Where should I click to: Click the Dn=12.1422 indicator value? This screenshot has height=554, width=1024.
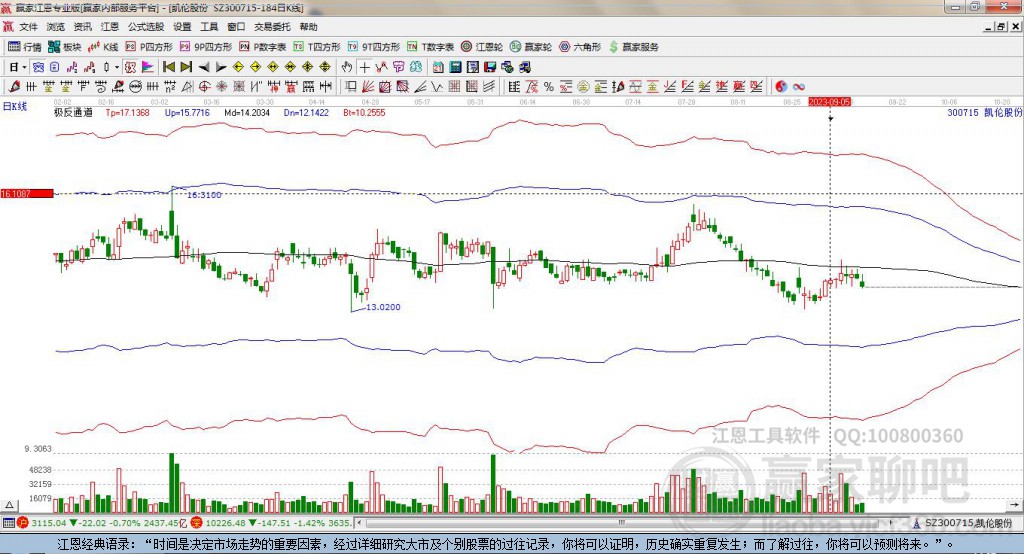[x=306, y=112]
